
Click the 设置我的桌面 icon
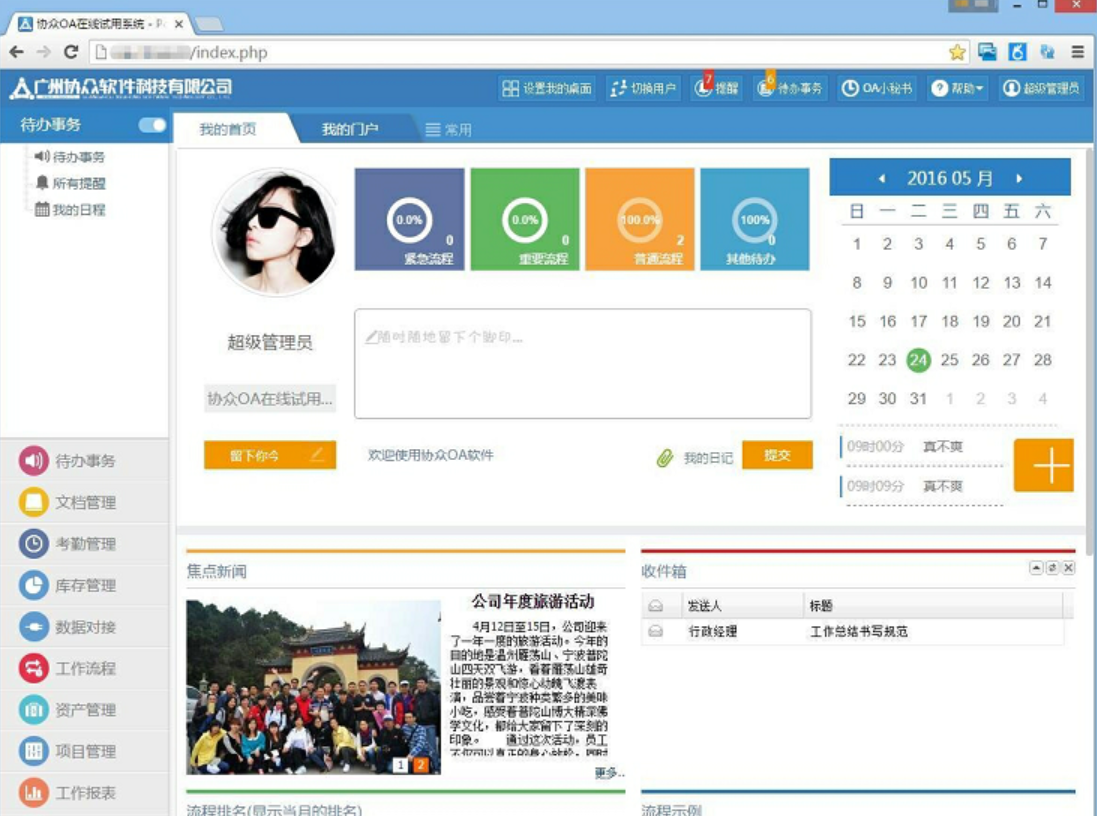click(x=511, y=89)
